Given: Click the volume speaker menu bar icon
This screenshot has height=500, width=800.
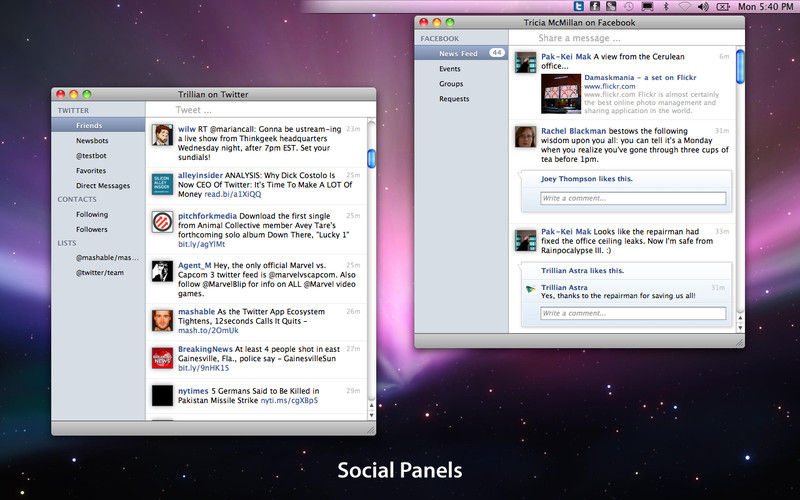Looking at the screenshot, I should pyautogui.click(x=703, y=7).
